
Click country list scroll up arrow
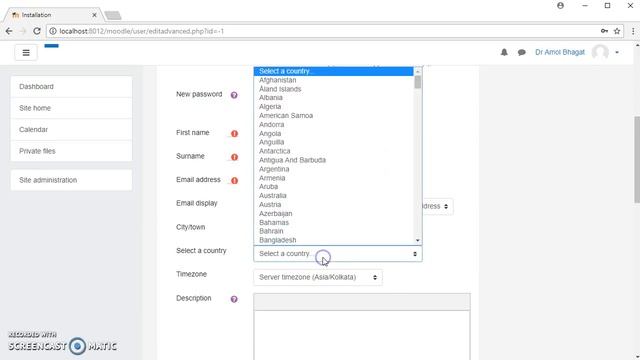point(418,71)
